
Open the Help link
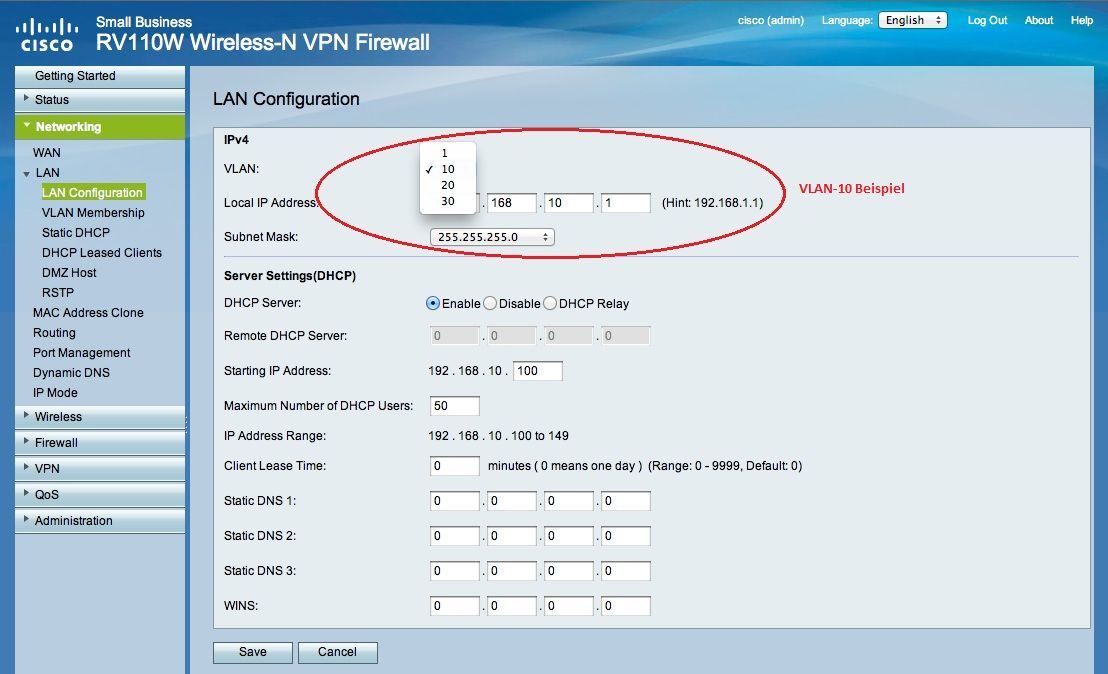click(1081, 20)
